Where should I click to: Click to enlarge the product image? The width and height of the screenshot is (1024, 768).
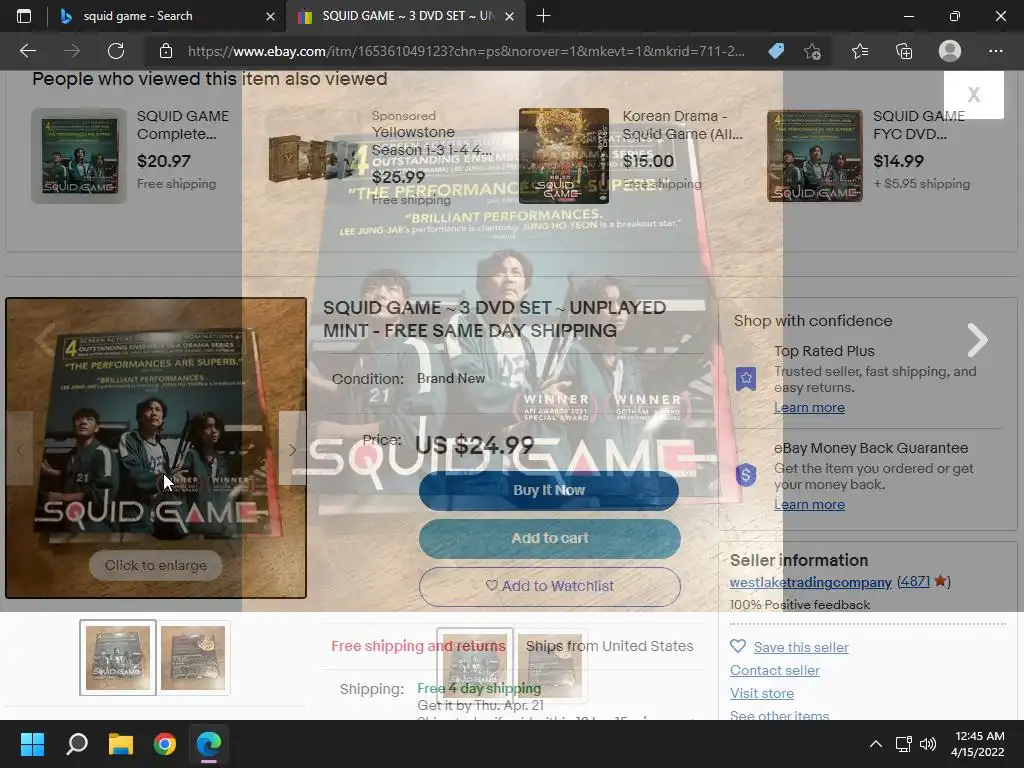(x=155, y=565)
